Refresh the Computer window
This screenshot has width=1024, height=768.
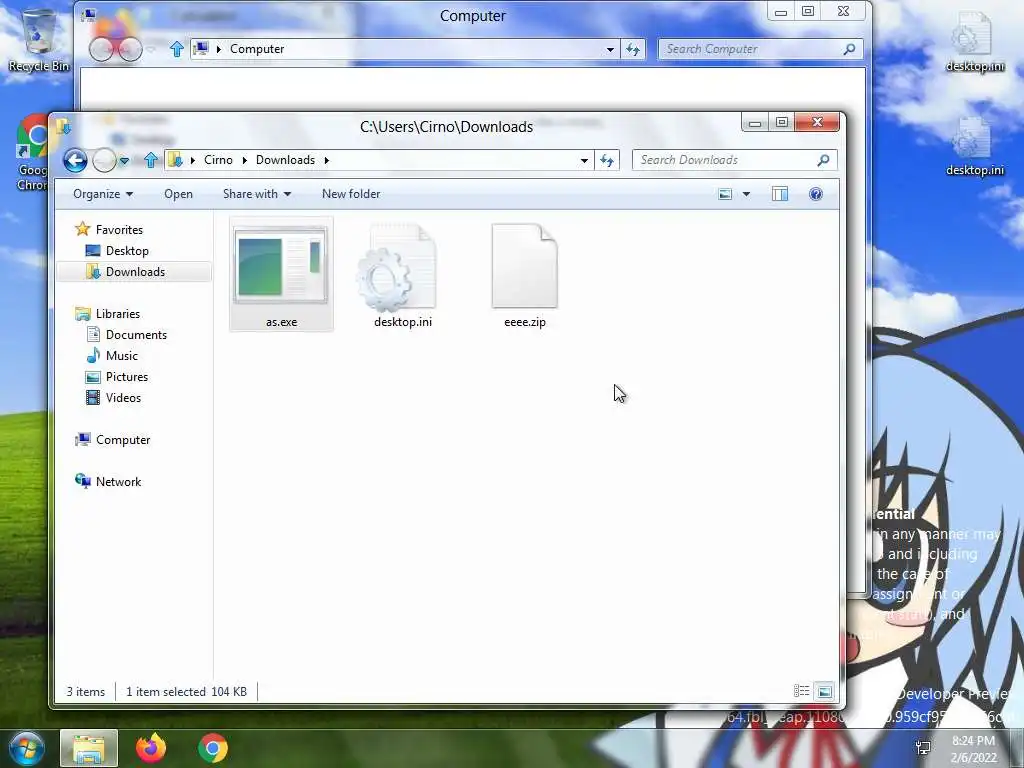(x=633, y=49)
